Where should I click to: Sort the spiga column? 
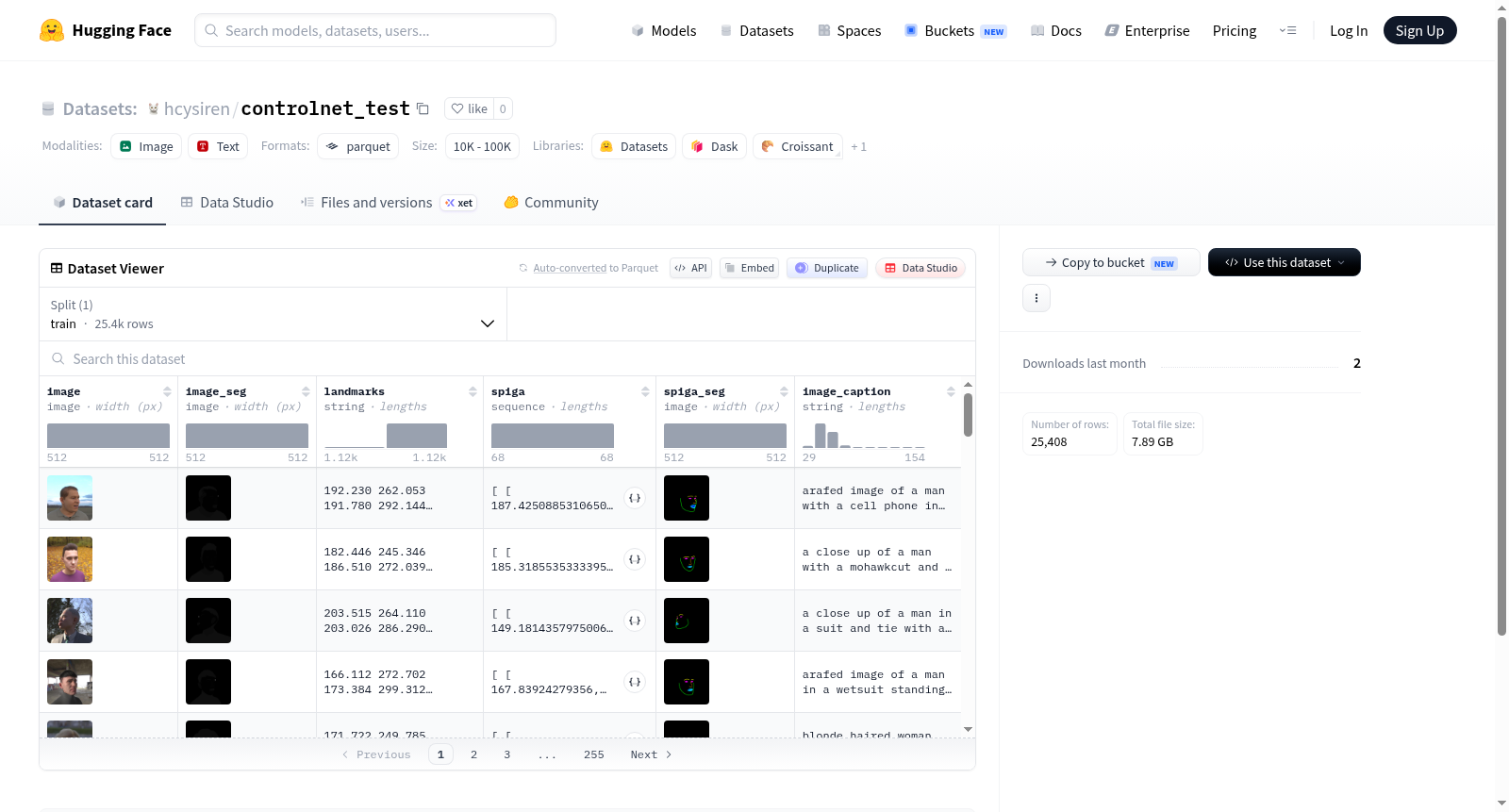click(x=645, y=391)
